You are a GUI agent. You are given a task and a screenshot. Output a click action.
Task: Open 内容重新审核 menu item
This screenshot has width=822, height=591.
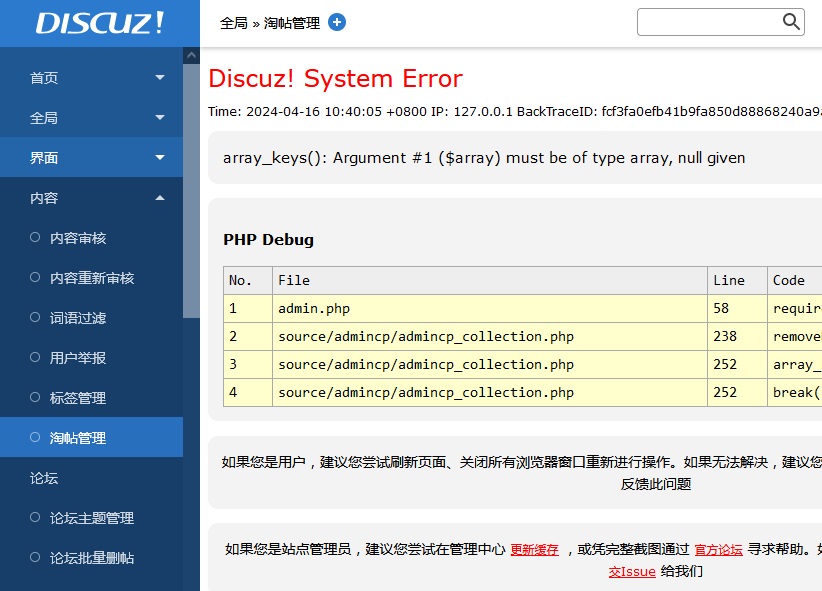coord(92,278)
